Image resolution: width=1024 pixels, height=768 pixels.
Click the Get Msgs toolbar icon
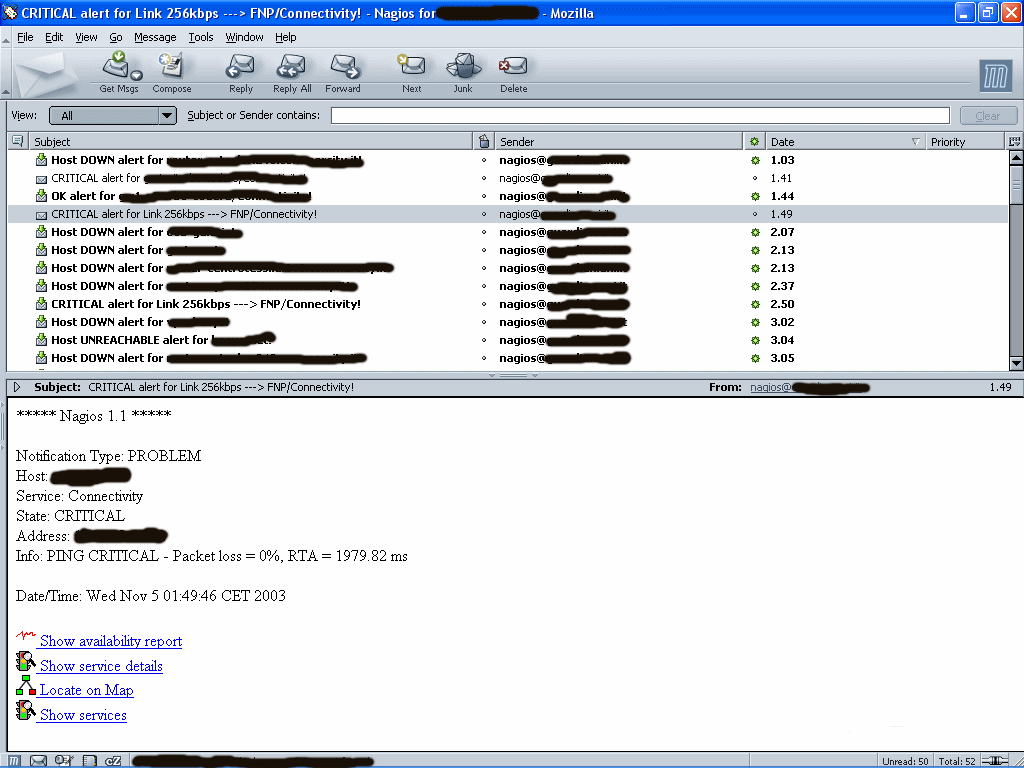tap(118, 66)
